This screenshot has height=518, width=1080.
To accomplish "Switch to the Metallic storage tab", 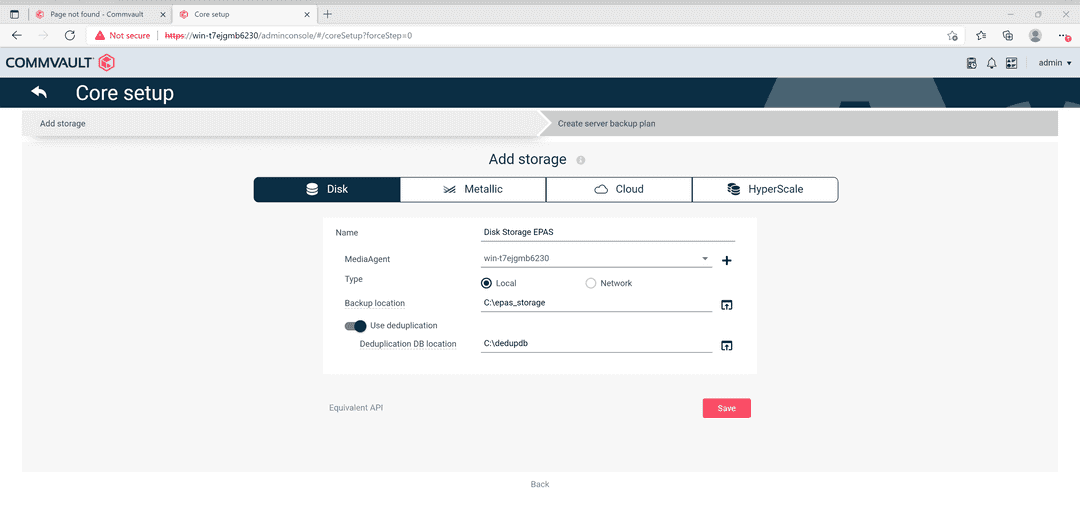I will tap(473, 189).
